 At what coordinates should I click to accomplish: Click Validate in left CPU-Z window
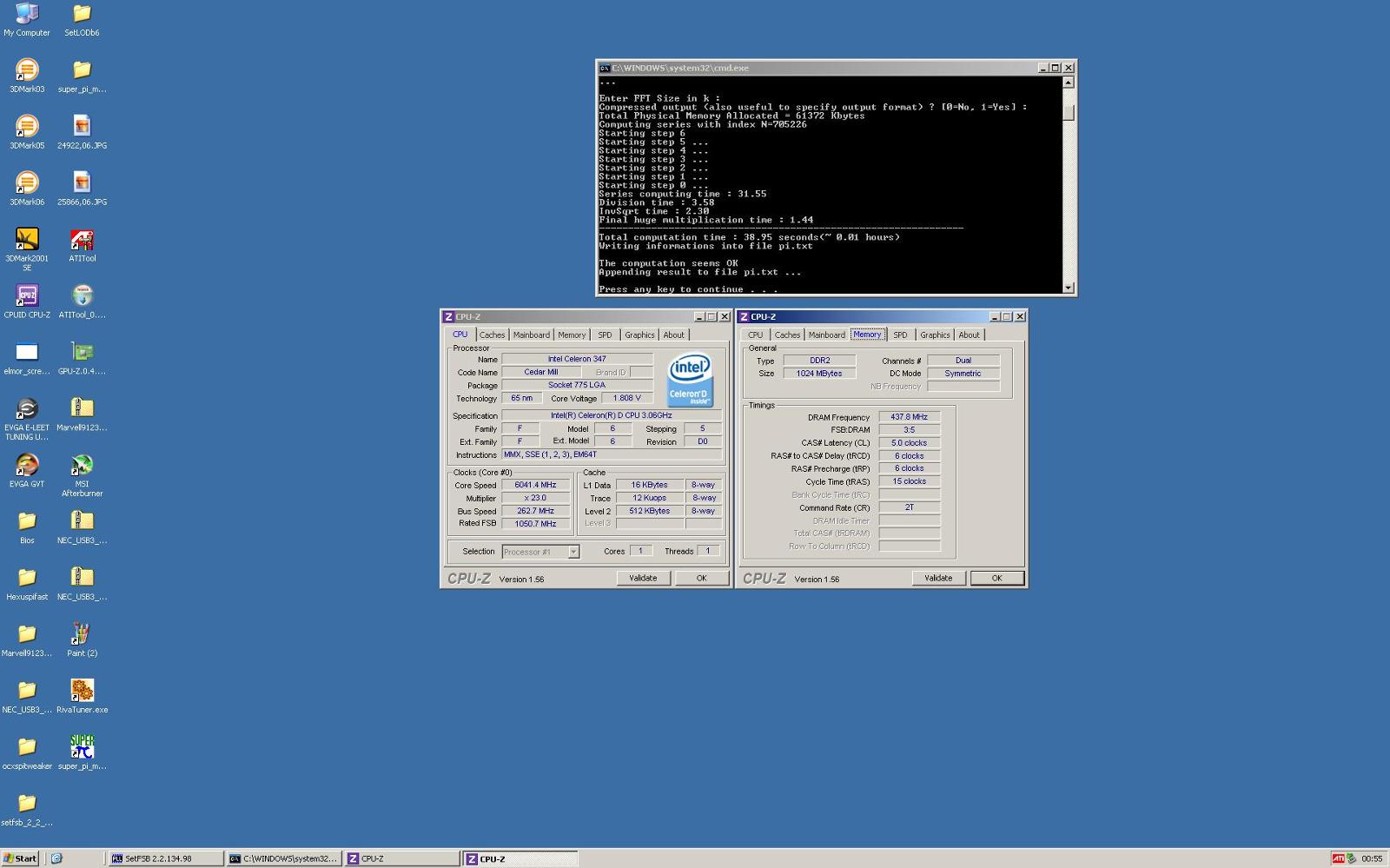pos(643,578)
